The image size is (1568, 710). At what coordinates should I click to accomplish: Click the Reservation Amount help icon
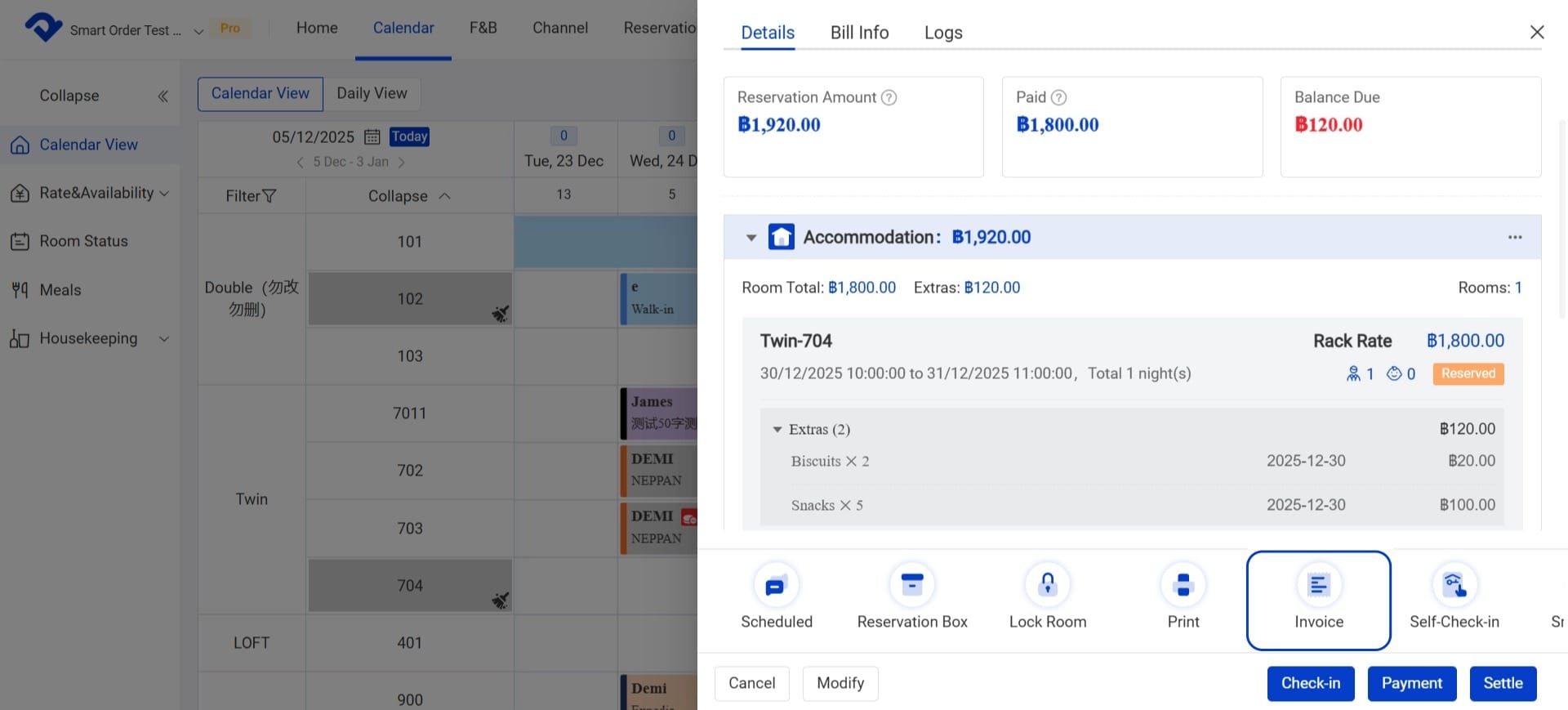pyautogui.click(x=889, y=97)
